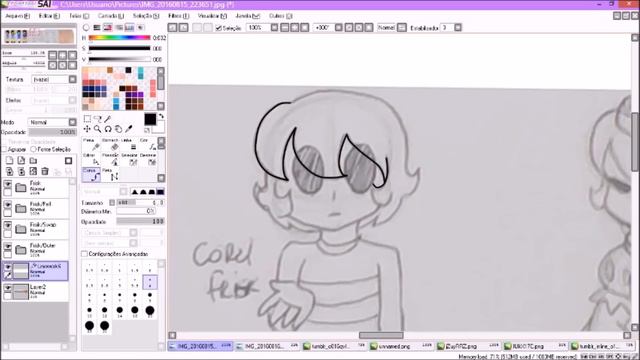Open the rotation angle dropdown

coord(338,27)
